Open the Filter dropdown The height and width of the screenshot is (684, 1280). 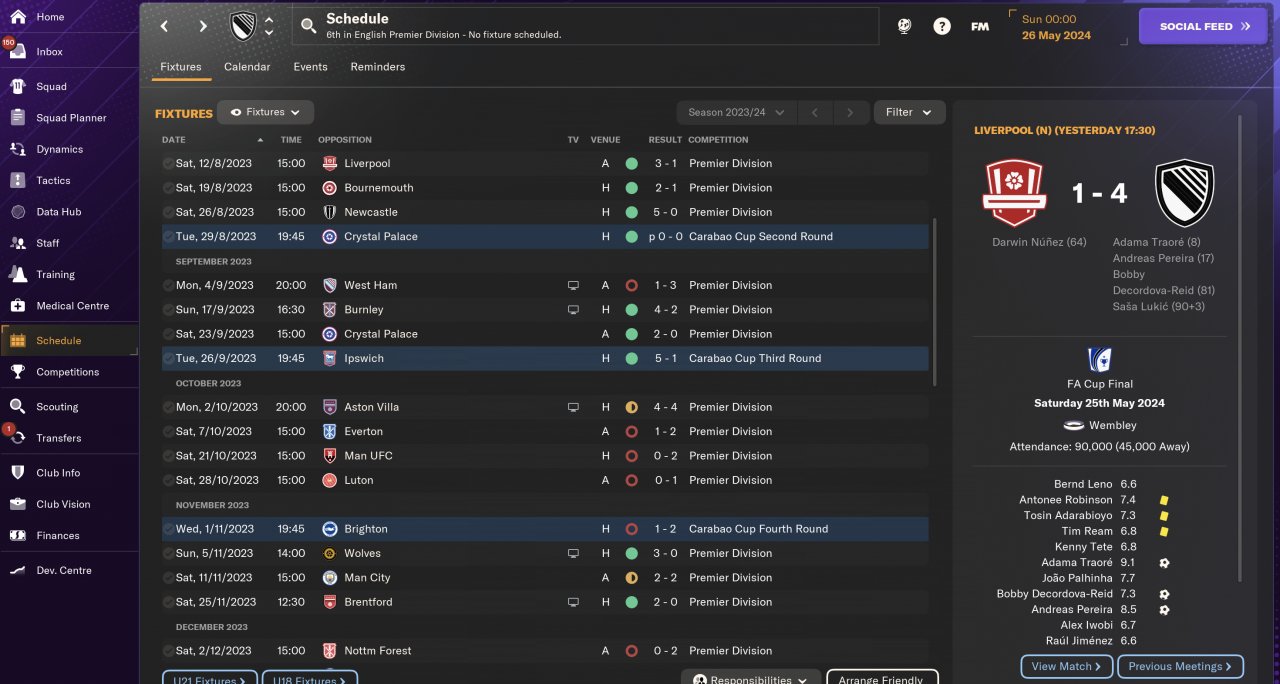909,113
